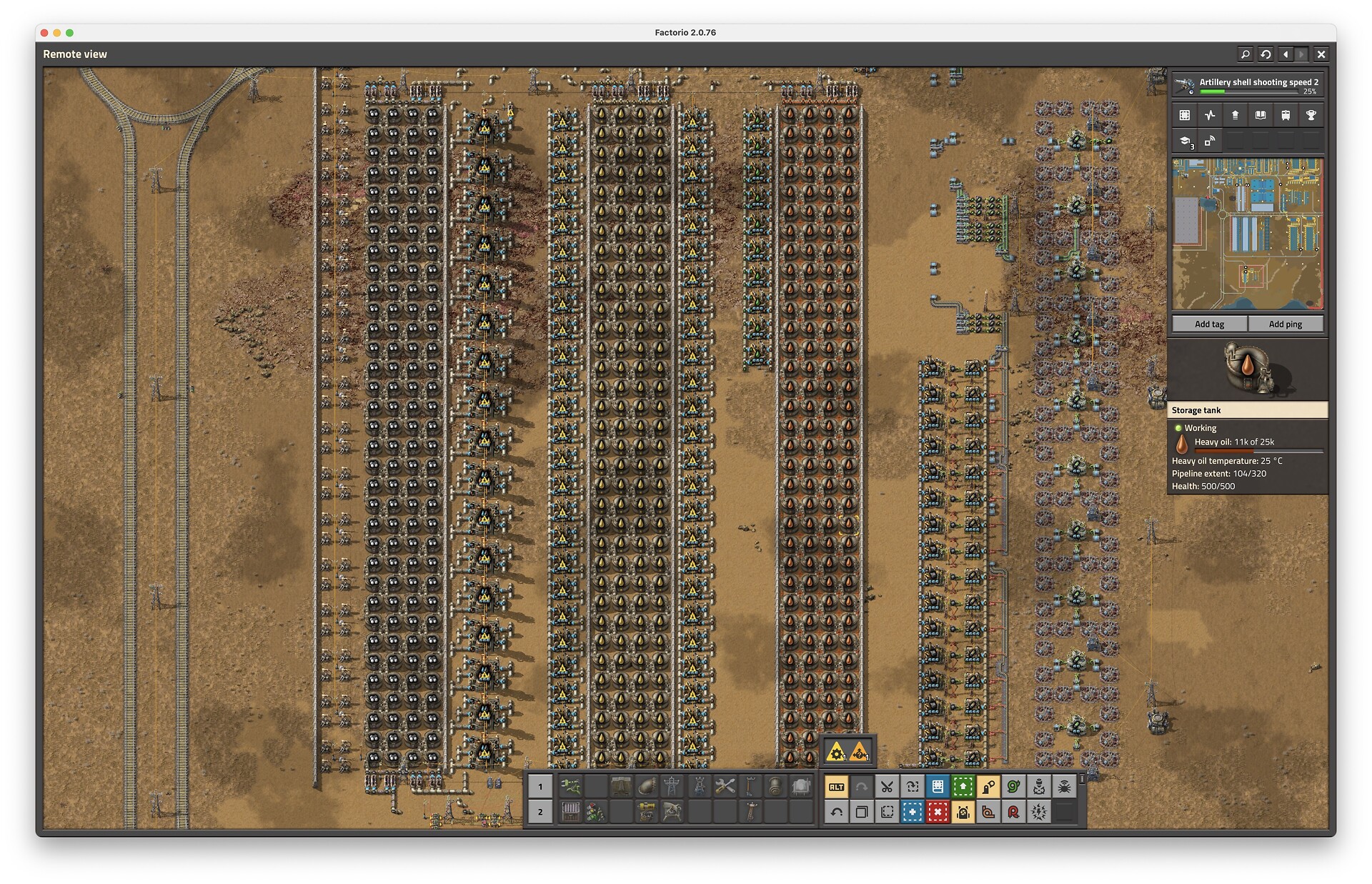
Task: Click the orange question-mark warning alert
Action: pos(860,753)
